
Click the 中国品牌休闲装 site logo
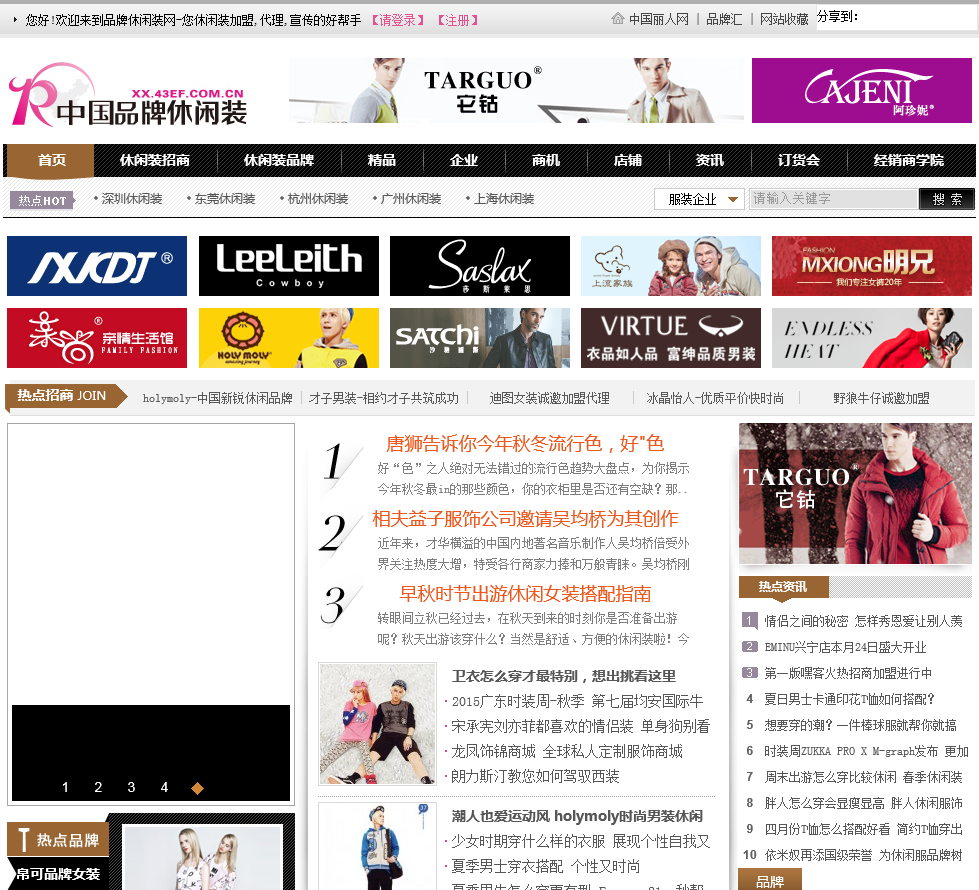[129, 95]
